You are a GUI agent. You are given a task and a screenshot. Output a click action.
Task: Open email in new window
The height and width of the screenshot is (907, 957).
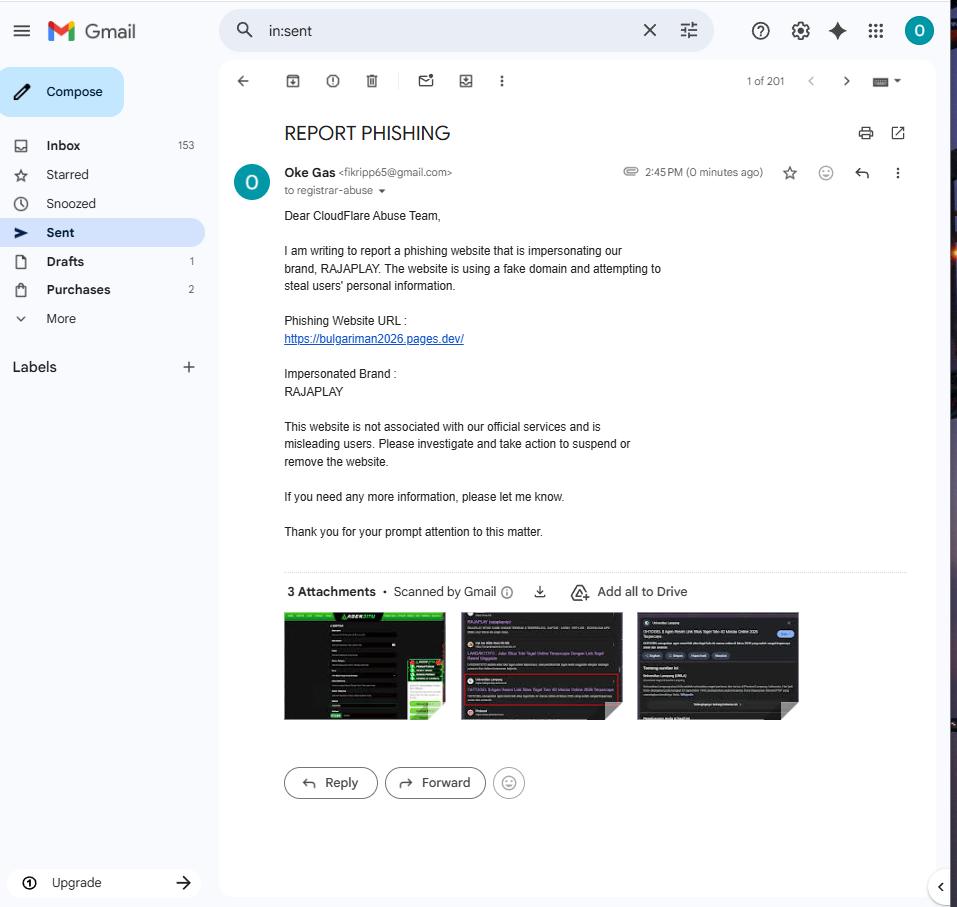point(898,133)
